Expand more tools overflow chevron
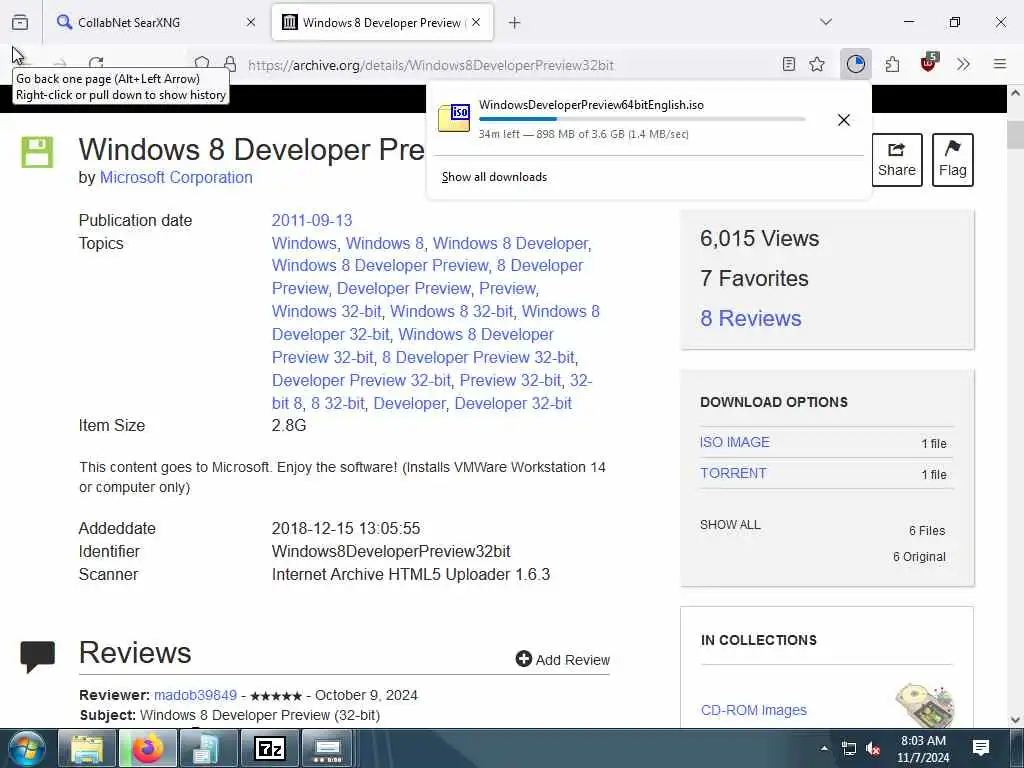Image resolution: width=1024 pixels, height=768 pixels. pos(963,64)
